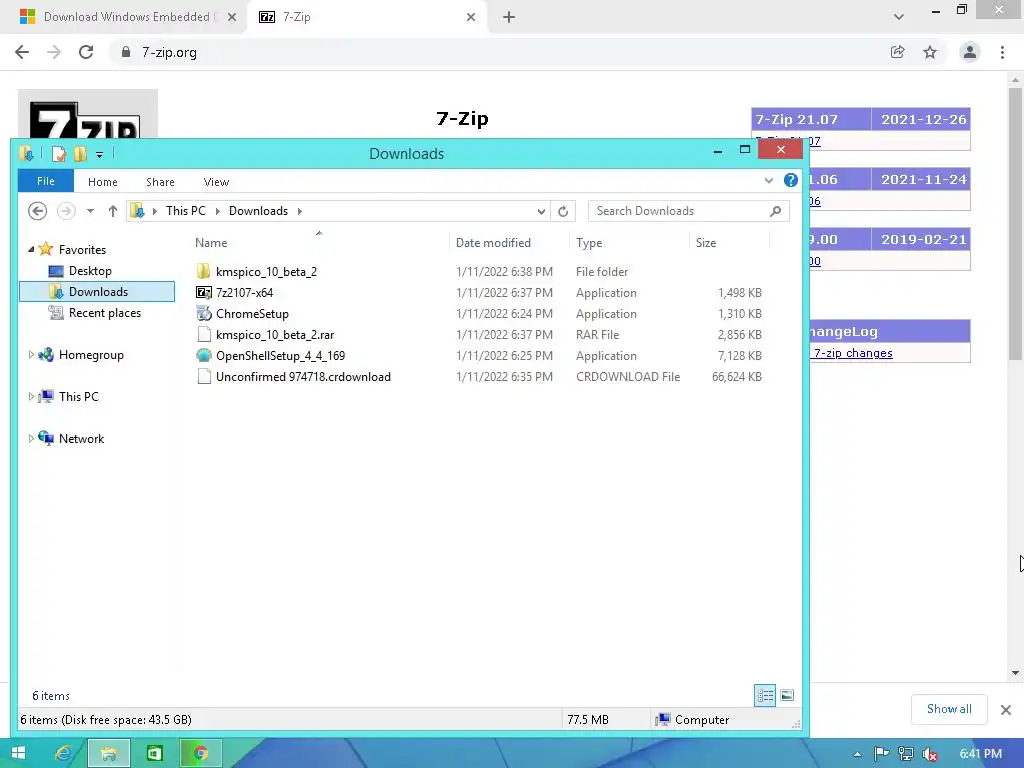Close the 7-Zip browser tab
The width and height of the screenshot is (1024, 768).
click(x=471, y=17)
